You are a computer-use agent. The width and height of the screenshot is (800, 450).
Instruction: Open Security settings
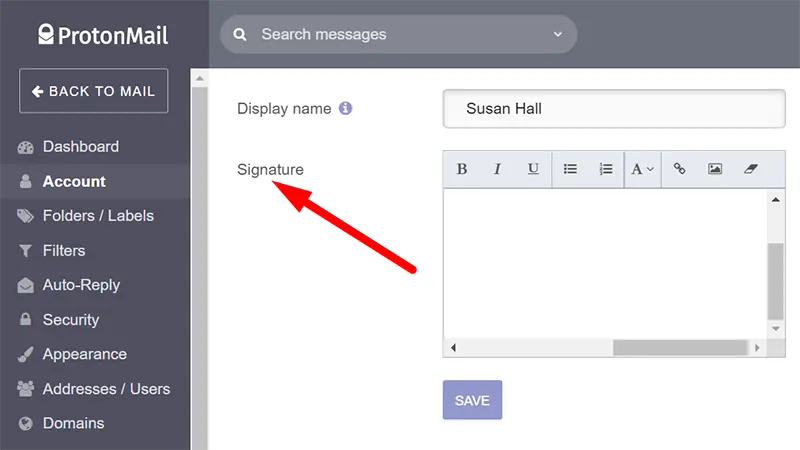point(71,320)
